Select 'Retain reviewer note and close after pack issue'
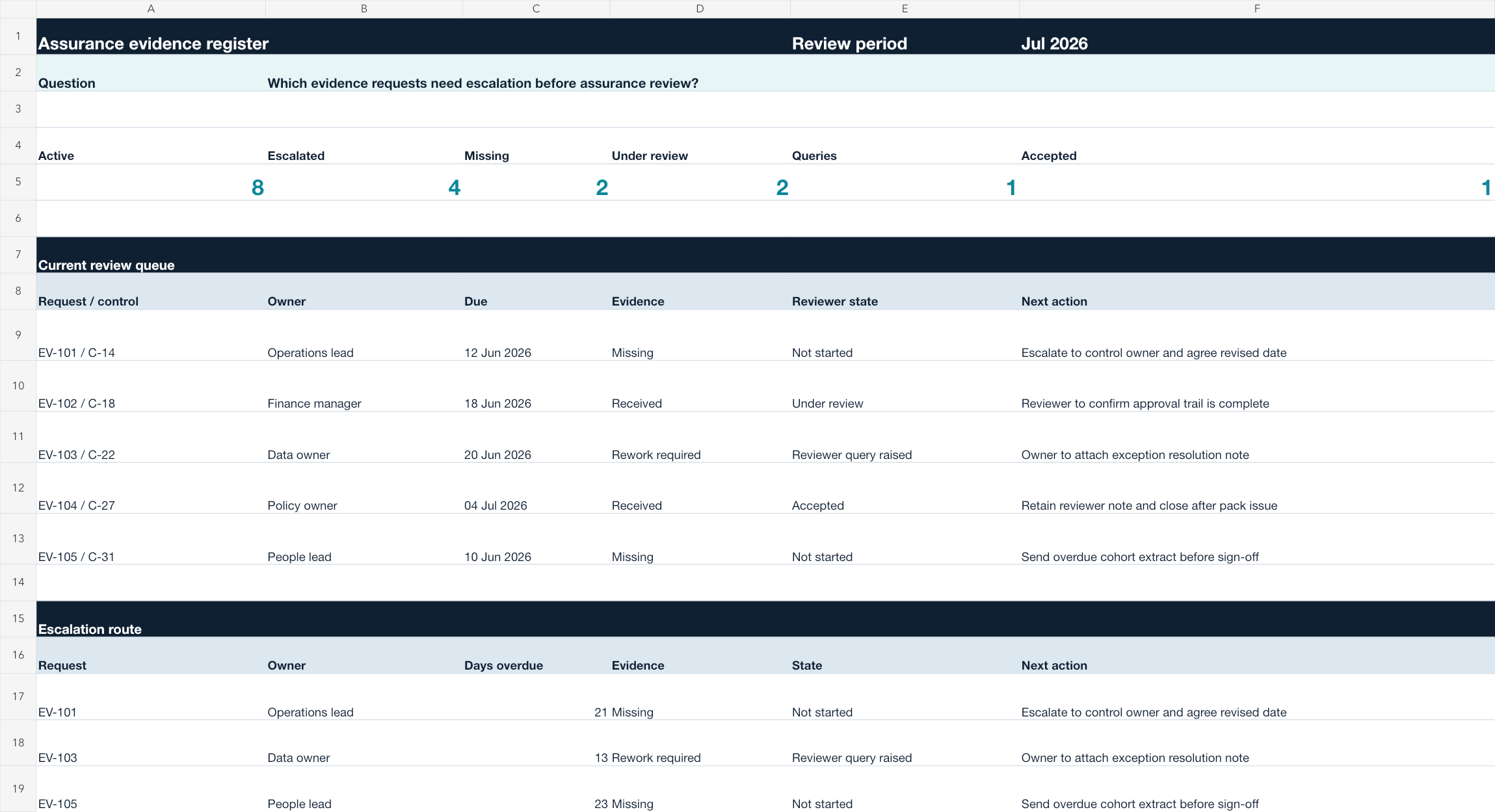 tap(1257, 488)
